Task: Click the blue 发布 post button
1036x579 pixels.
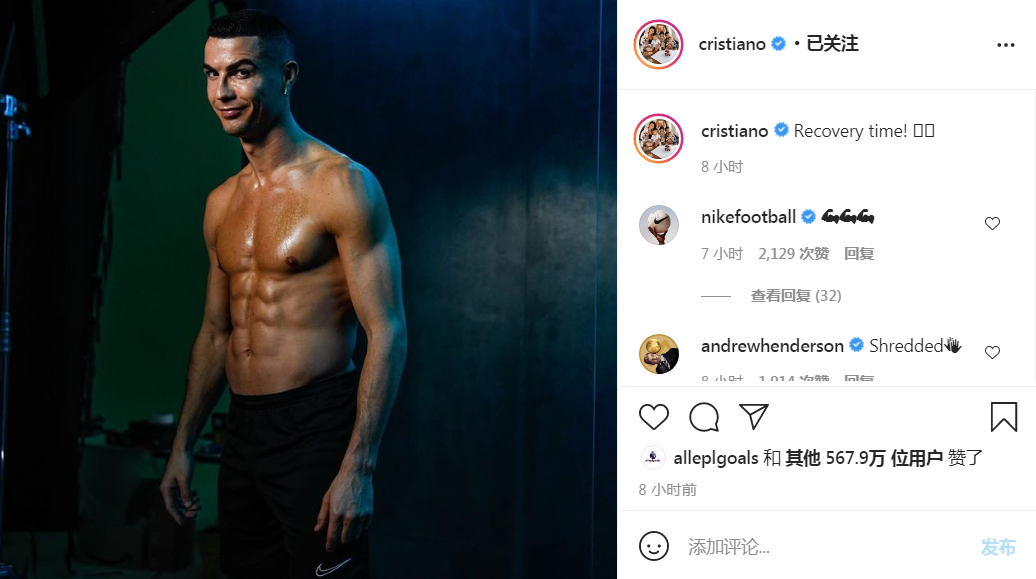Action: click(998, 547)
